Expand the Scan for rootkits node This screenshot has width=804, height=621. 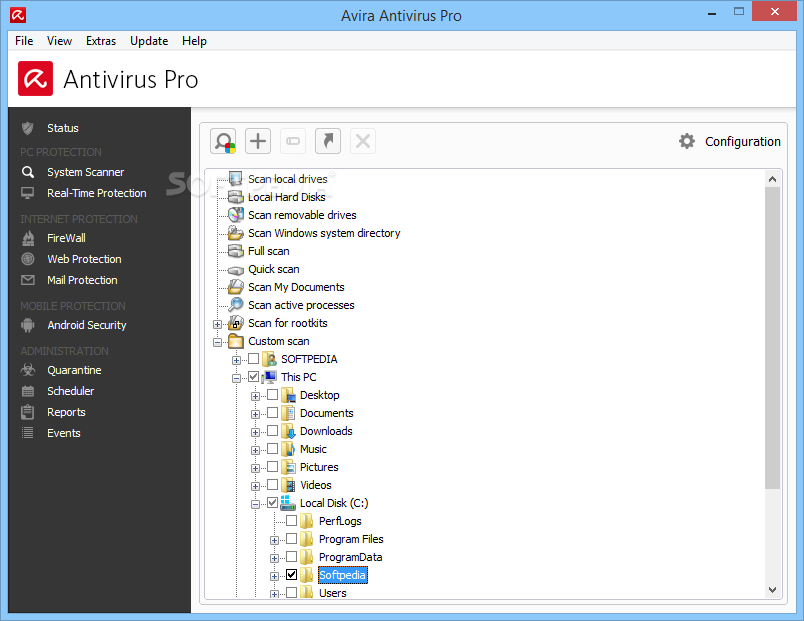tap(217, 324)
